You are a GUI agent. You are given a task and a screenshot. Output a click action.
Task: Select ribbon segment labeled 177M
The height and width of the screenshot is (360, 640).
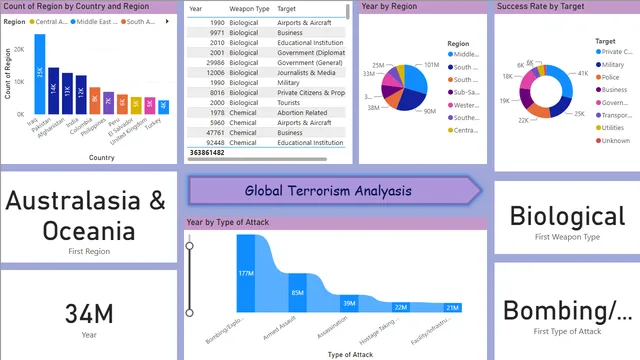pos(246,273)
